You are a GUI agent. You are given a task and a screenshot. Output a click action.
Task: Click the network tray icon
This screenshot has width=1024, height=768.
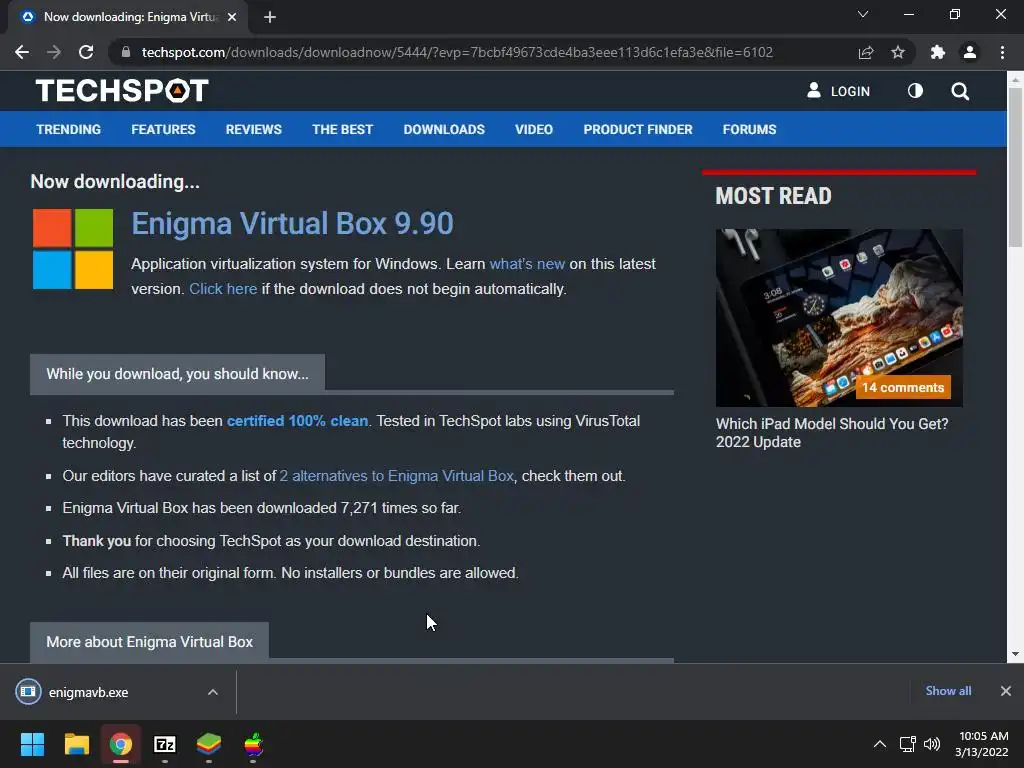coord(907,744)
